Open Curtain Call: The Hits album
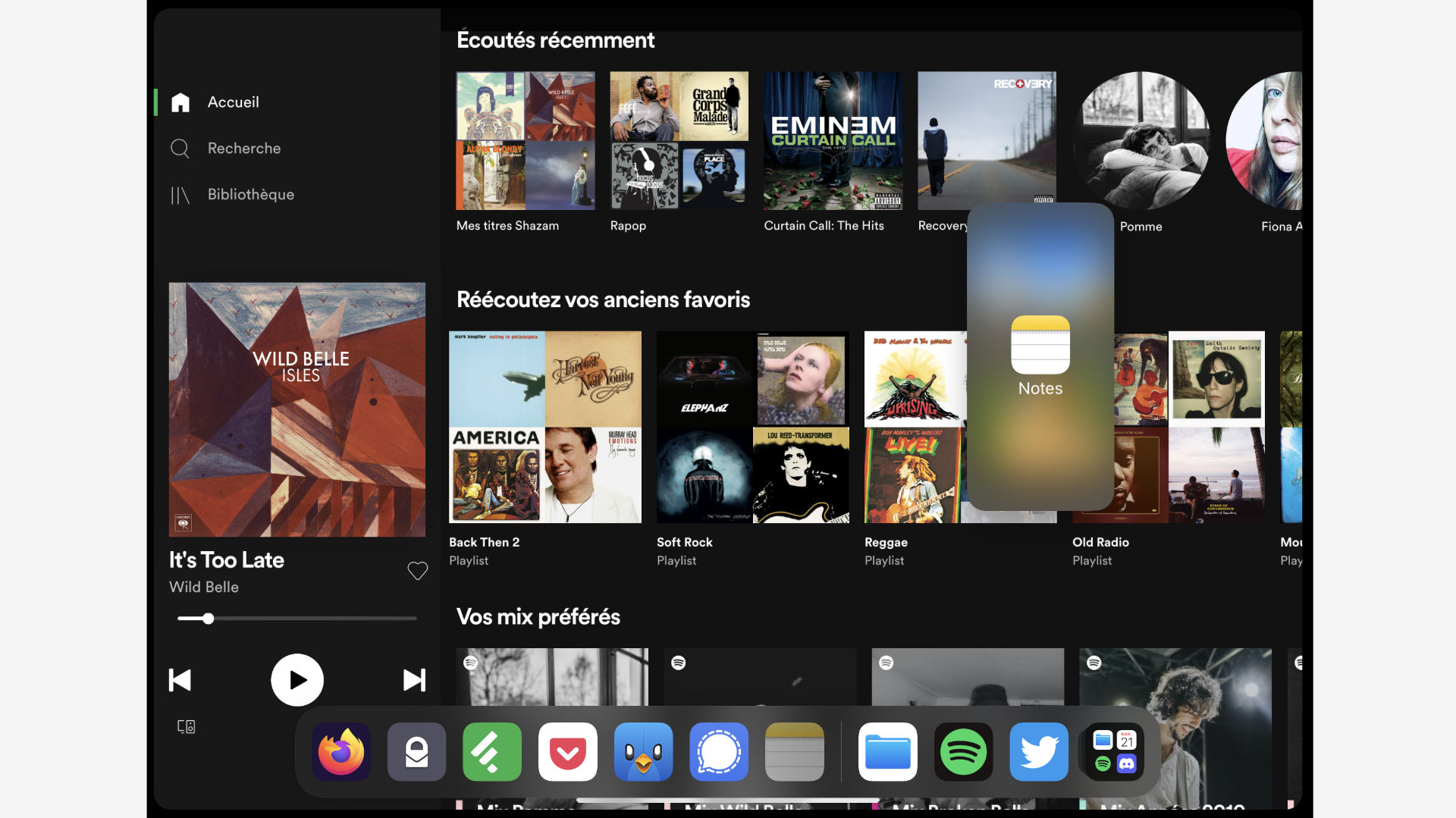Image resolution: width=1456 pixels, height=818 pixels. point(833,141)
